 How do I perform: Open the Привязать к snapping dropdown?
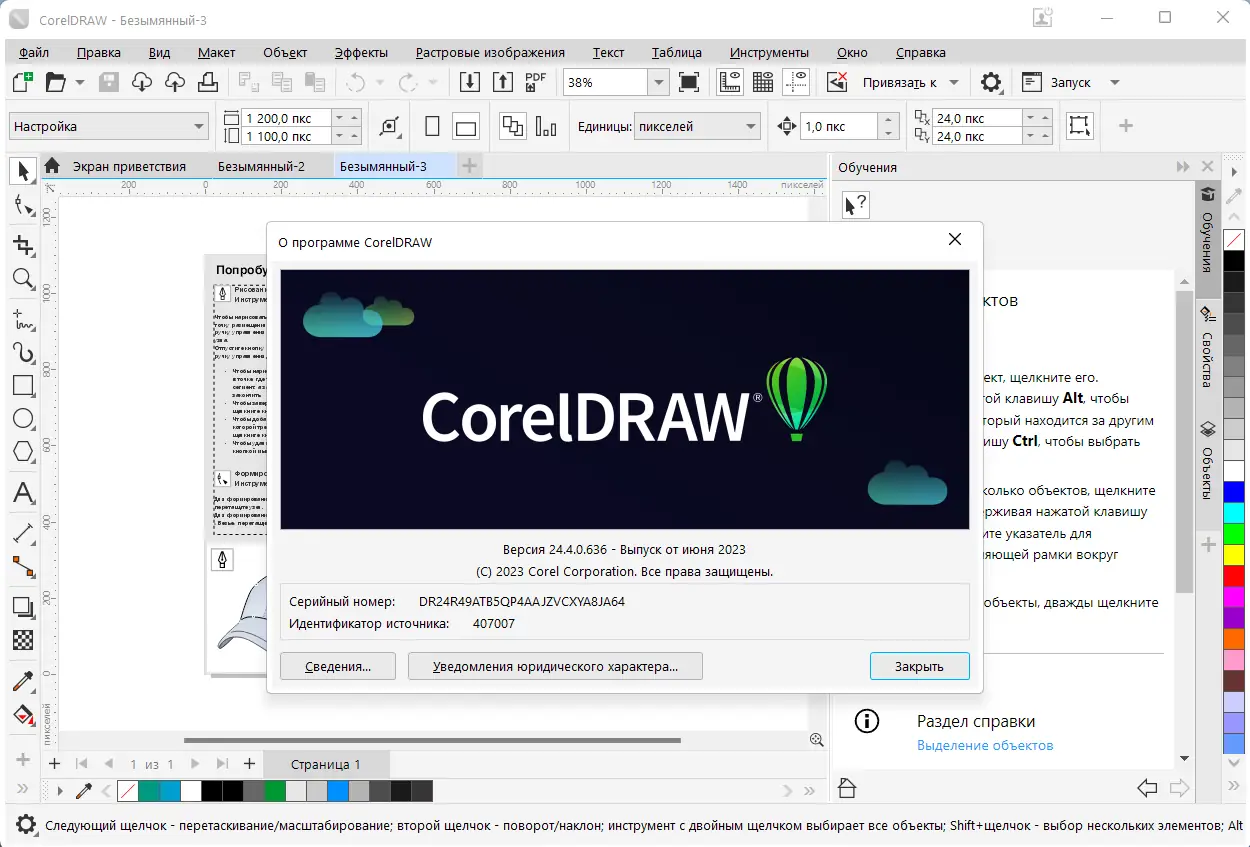tap(953, 82)
